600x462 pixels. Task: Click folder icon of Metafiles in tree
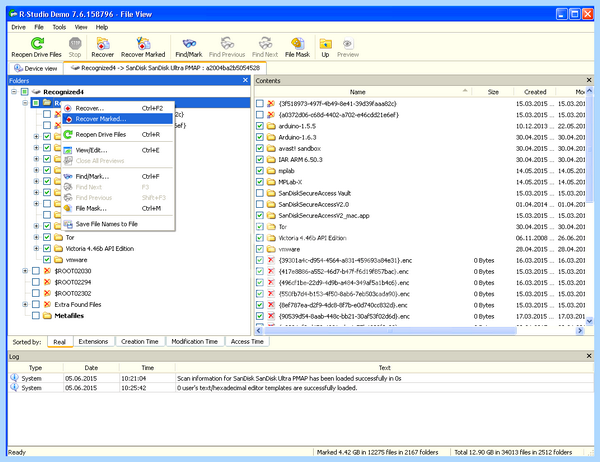click(47, 316)
